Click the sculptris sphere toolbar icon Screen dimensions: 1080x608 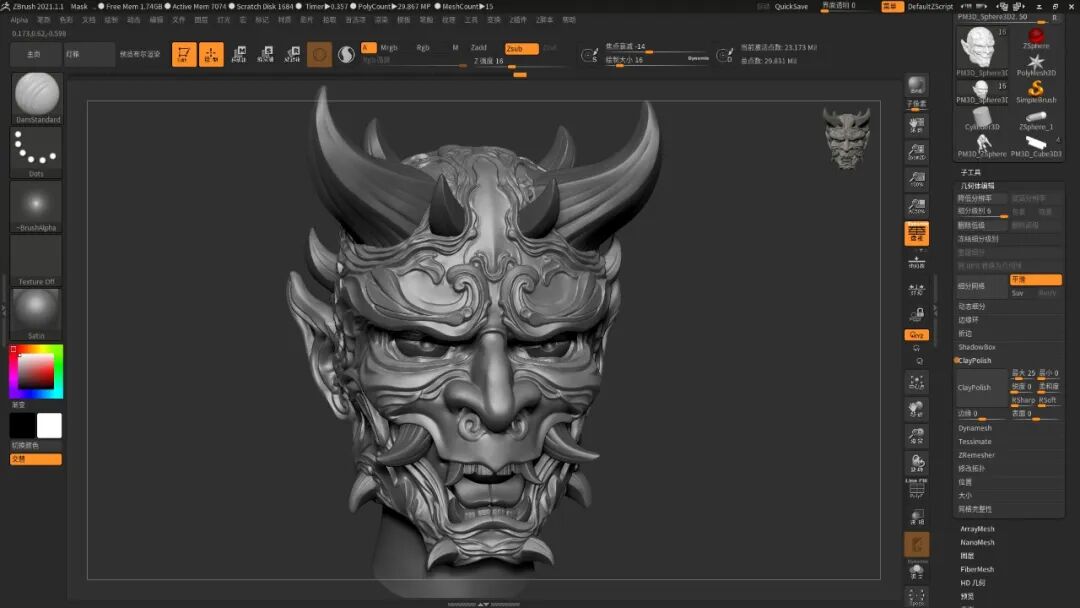(346, 54)
